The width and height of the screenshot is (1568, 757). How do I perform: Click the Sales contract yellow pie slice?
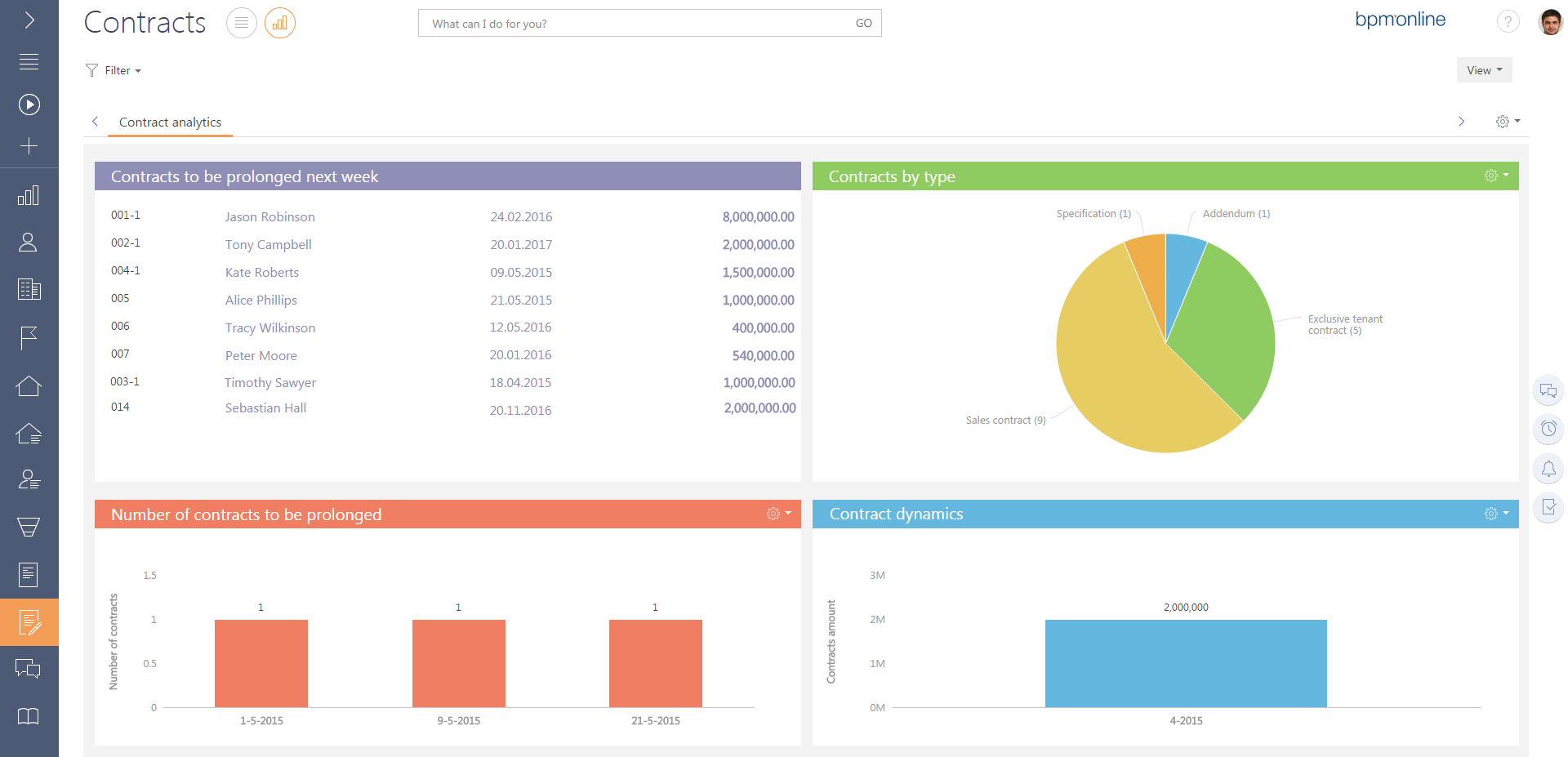[x=1127, y=376]
